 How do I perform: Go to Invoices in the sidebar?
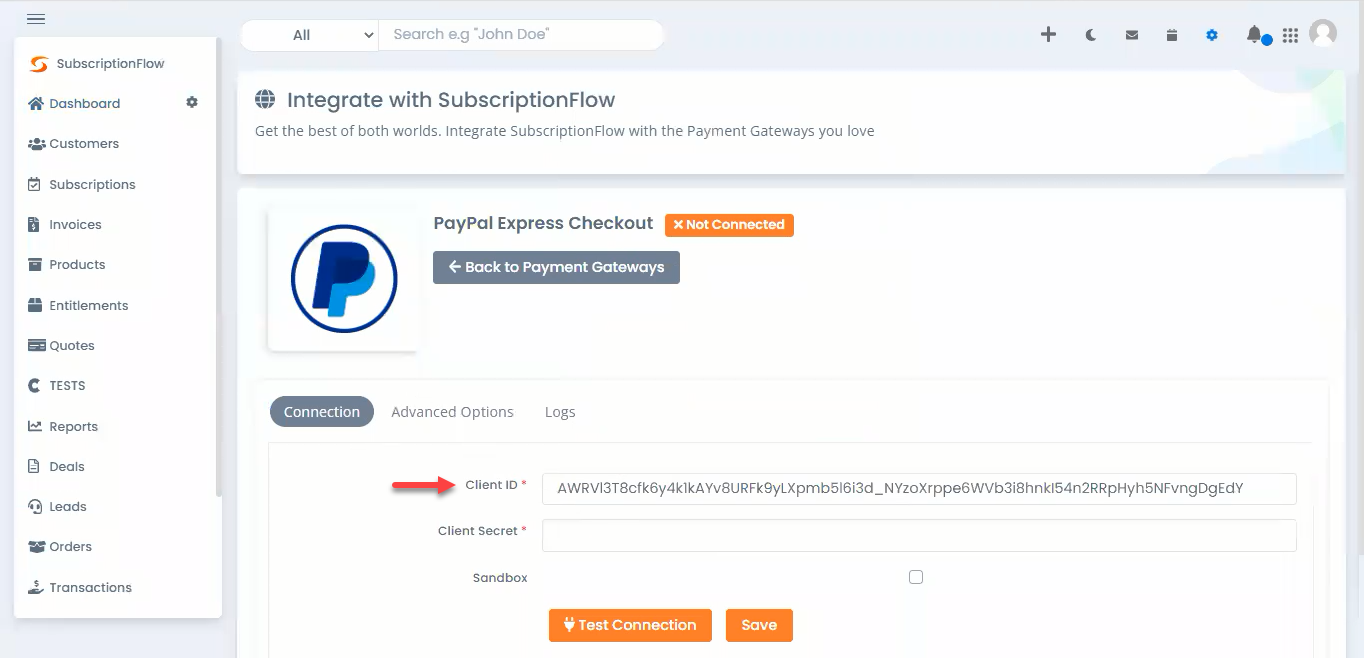click(76, 225)
